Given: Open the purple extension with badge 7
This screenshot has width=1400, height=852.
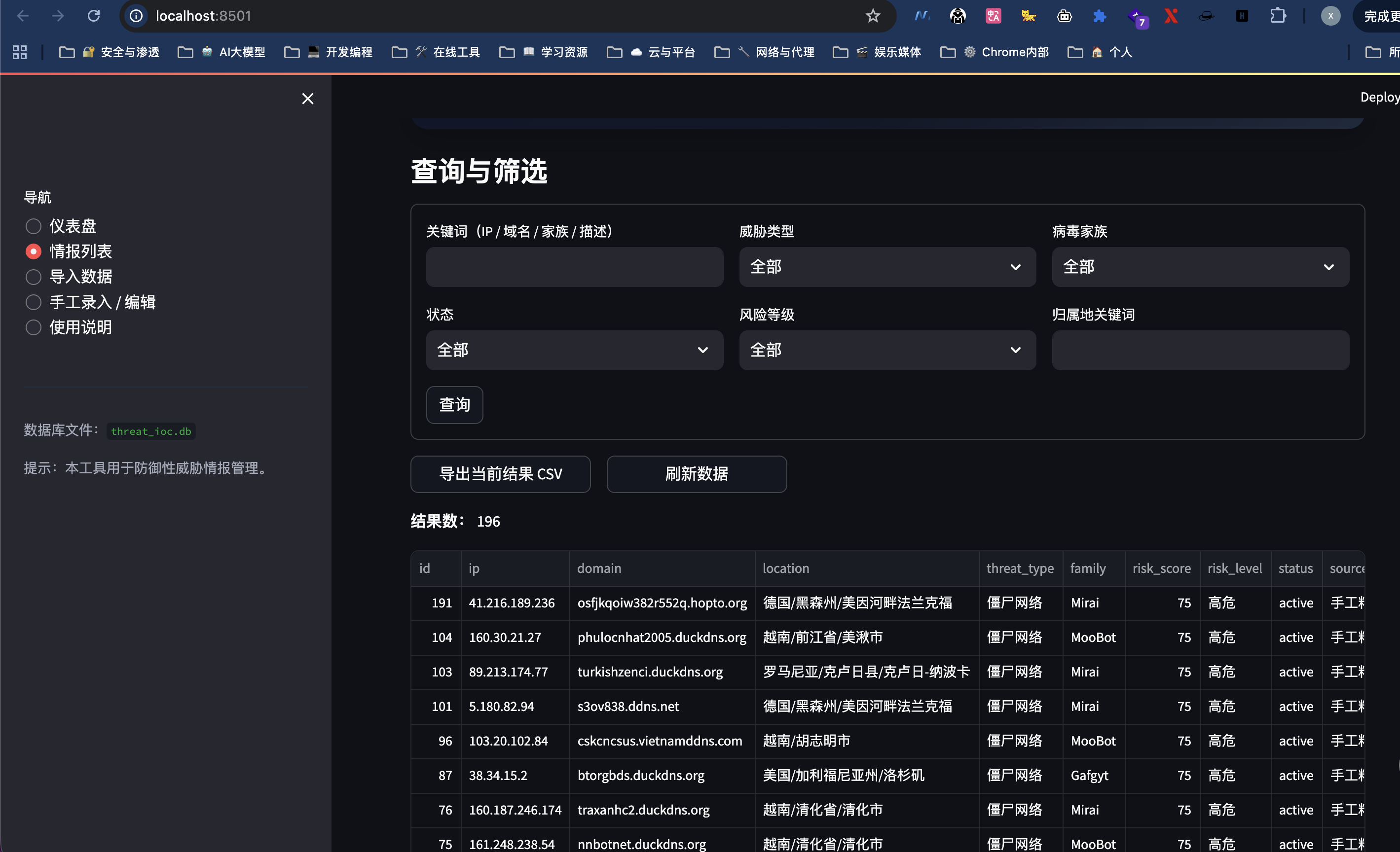Looking at the screenshot, I should pos(1137,18).
